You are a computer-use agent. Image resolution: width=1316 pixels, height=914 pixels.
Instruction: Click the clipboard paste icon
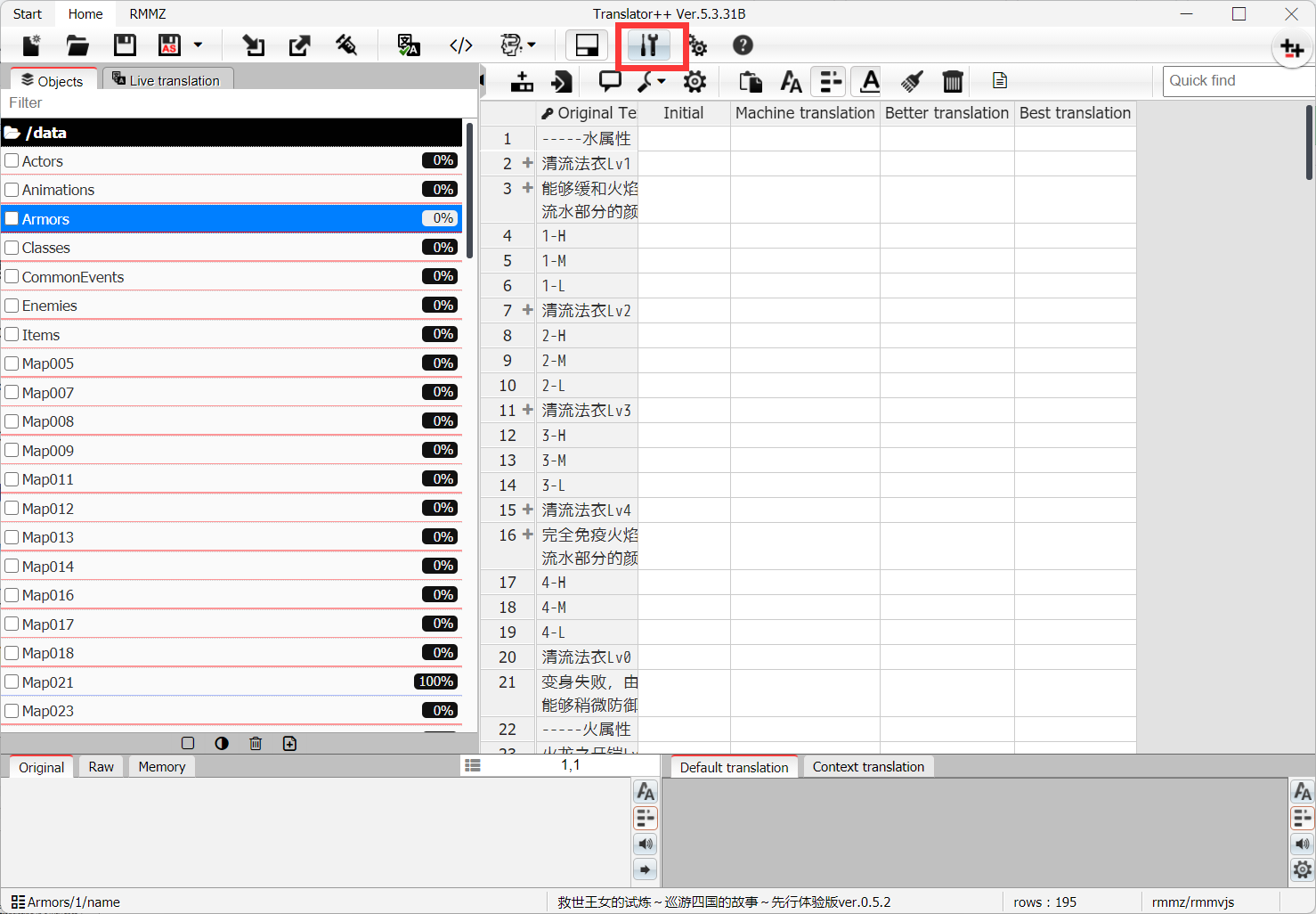pyautogui.click(x=751, y=82)
